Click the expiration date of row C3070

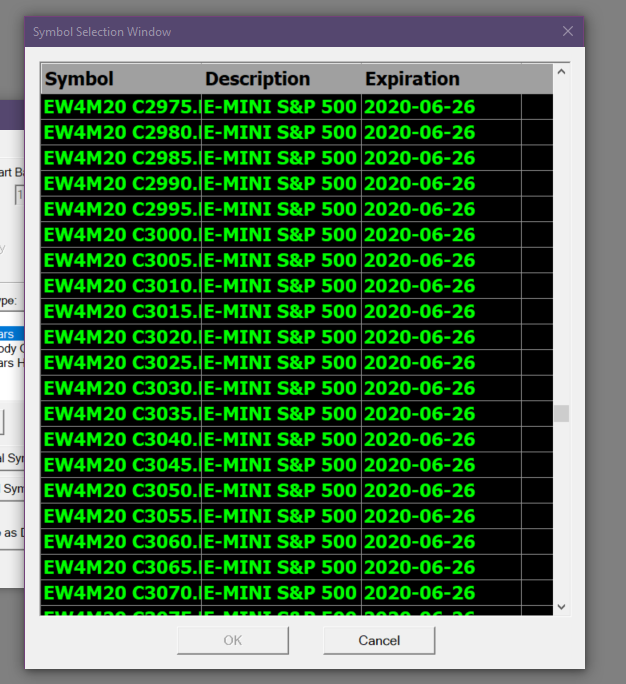[x=441, y=592]
